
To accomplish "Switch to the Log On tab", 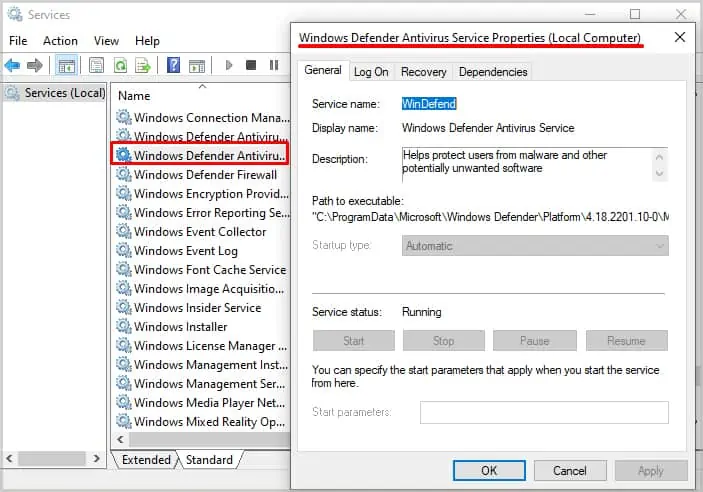I will tap(371, 72).
